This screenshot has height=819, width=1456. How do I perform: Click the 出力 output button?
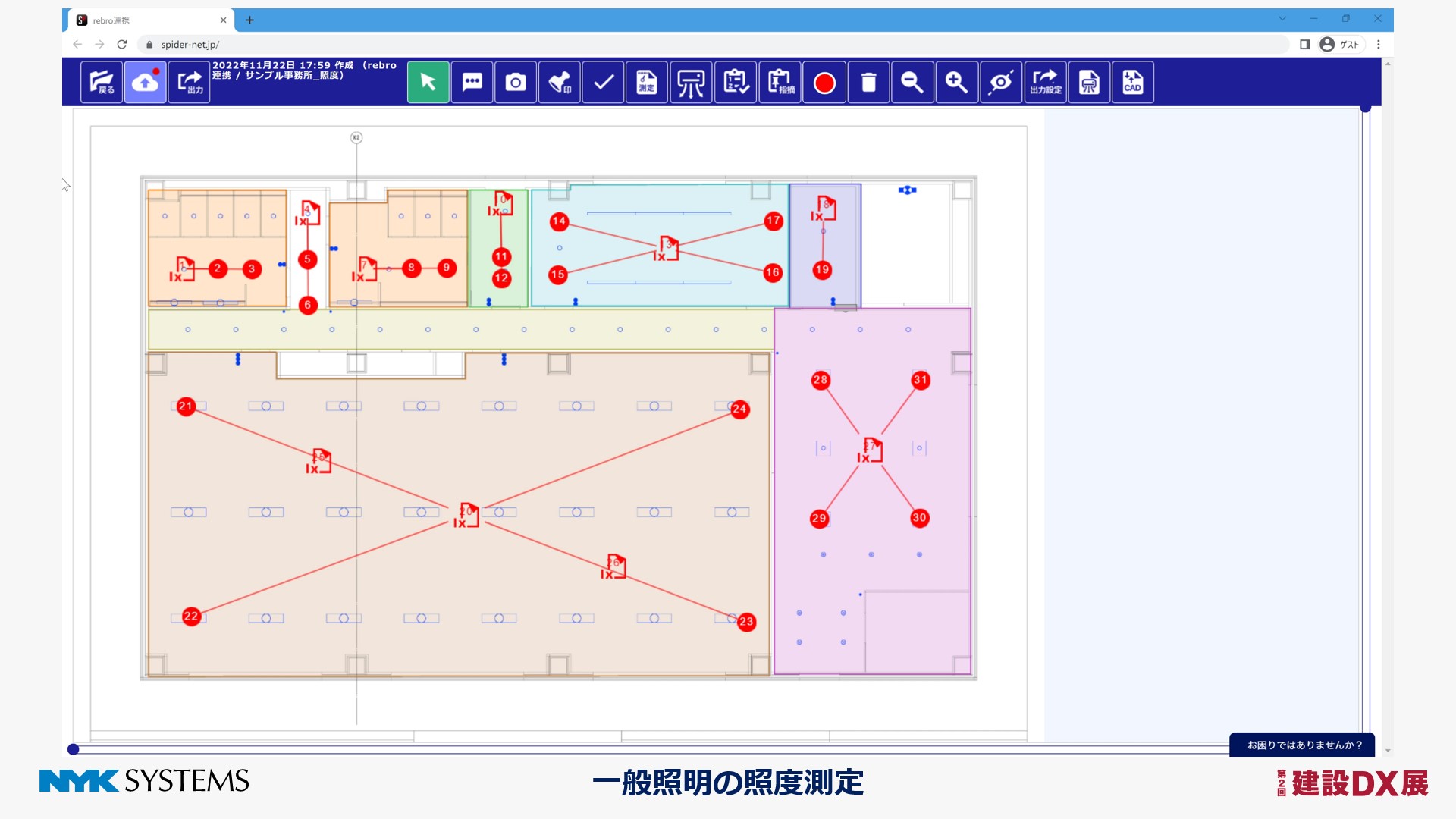click(x=189, y=82)
